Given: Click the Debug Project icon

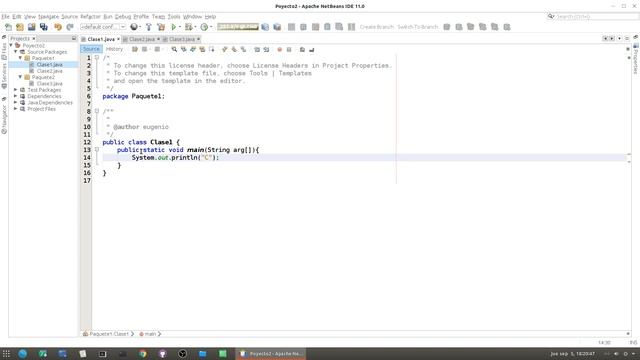Looking at the screenshot, I should click(189, 27).
